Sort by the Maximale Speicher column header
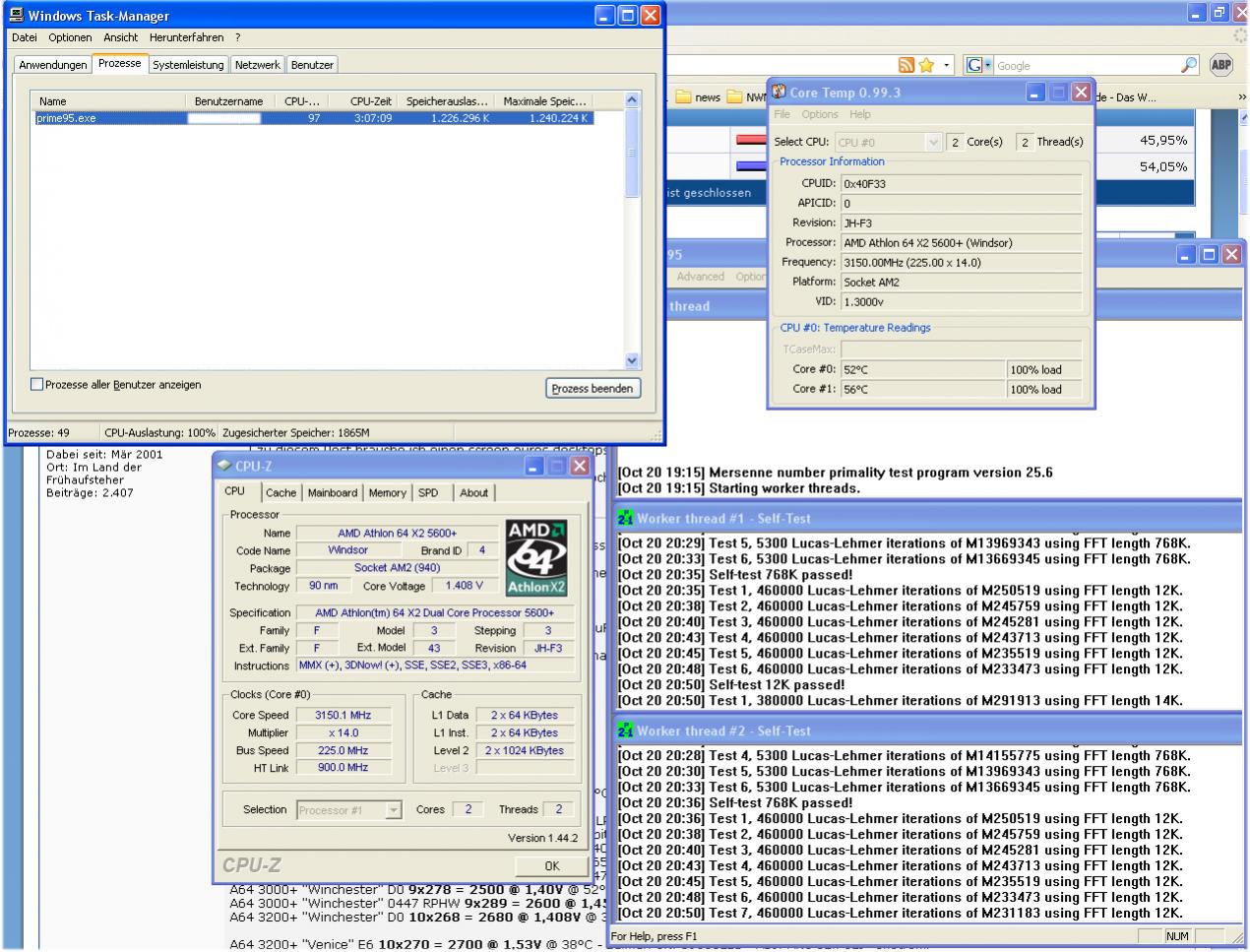Viewport: 1250px width, 952px height. click(x=543, y=100)
